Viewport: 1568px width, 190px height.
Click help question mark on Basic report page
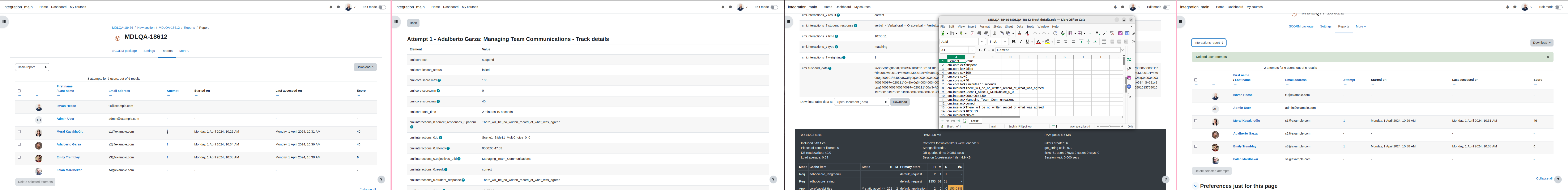click(x=381, y=180)
